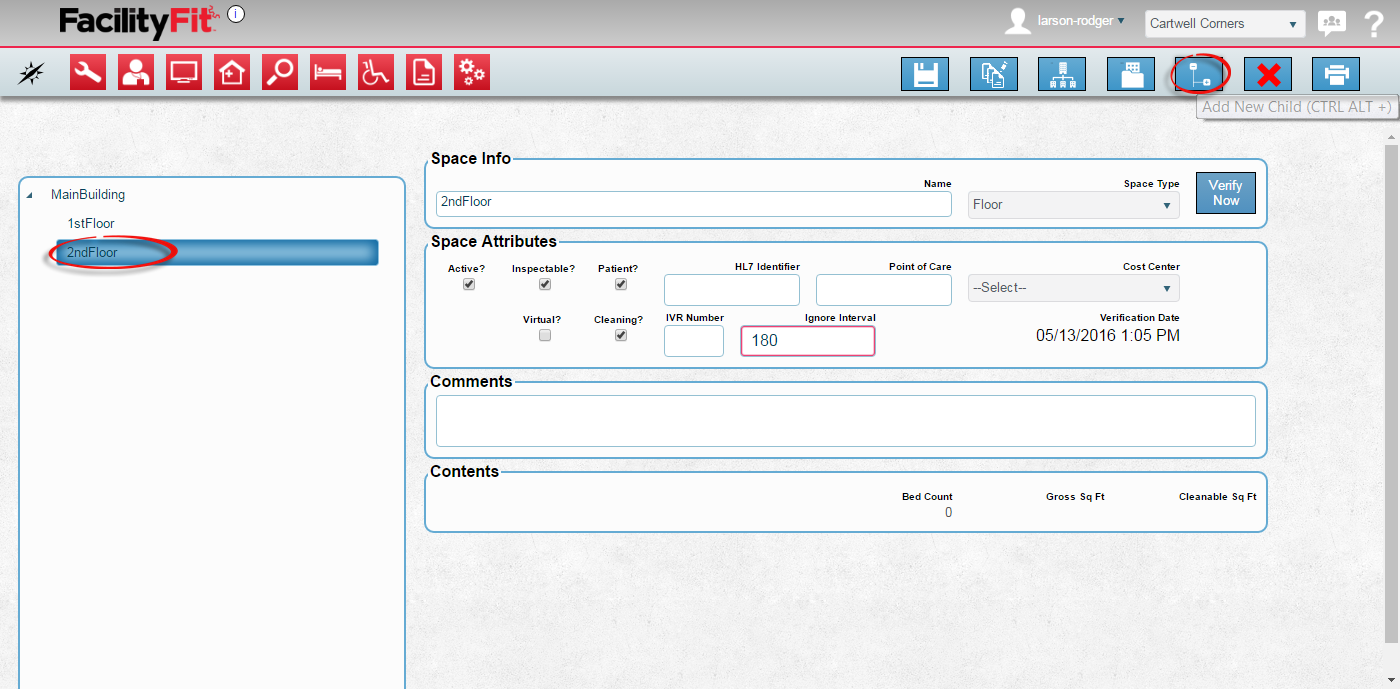The image size is (1400, 689).
Task: Enable the Virtual? checkbox
Action: [545, 336]
